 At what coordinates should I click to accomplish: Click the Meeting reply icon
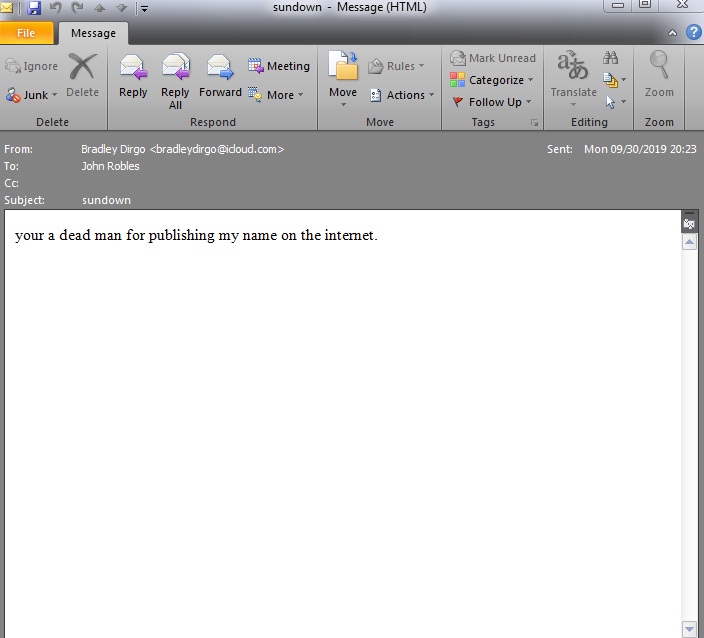point(256,66)
